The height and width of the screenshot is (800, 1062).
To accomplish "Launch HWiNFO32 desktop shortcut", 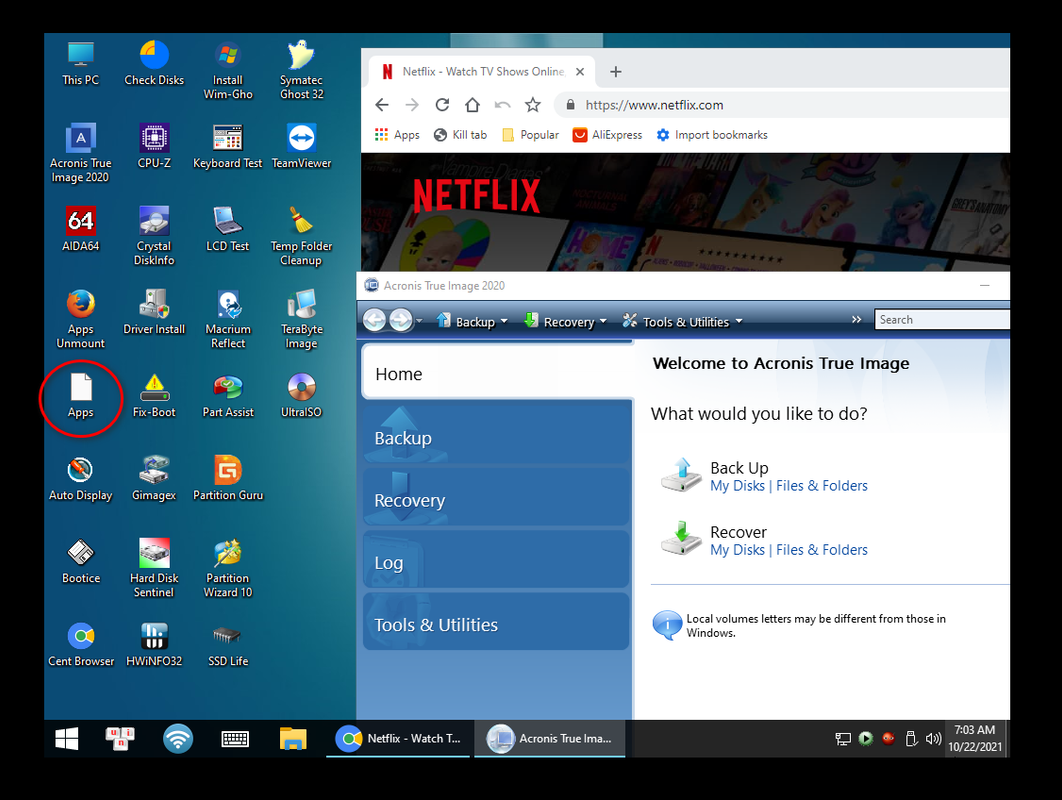I will 154,645.
